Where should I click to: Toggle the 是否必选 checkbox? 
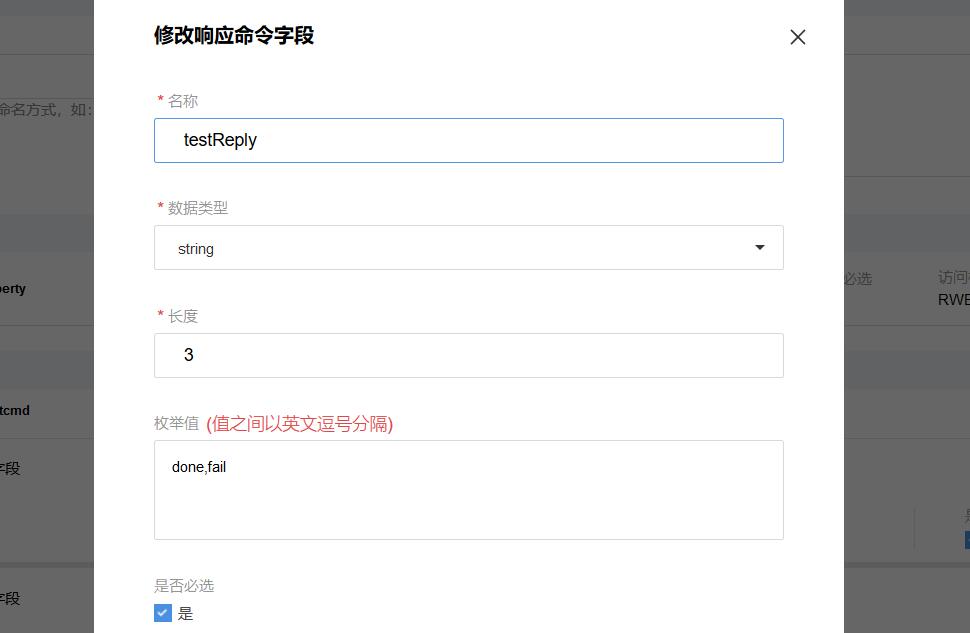[163, 613]
